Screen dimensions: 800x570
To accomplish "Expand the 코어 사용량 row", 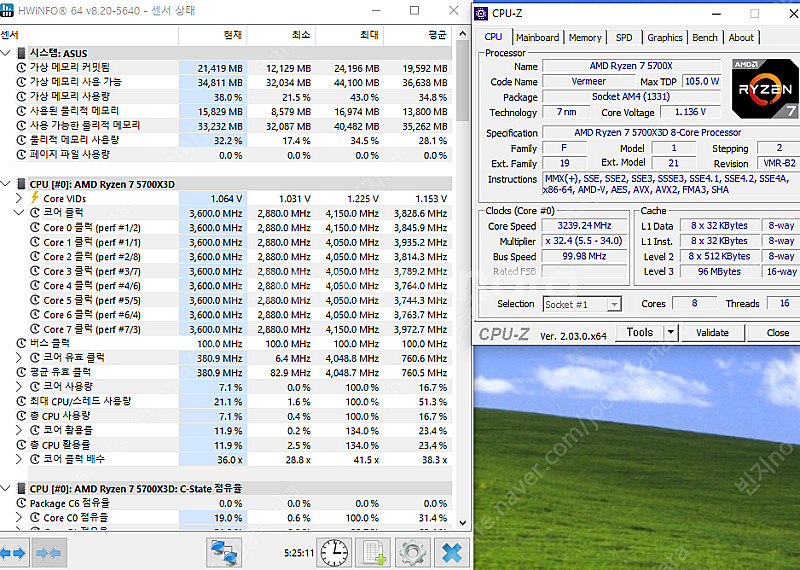I will click(19, 387).
